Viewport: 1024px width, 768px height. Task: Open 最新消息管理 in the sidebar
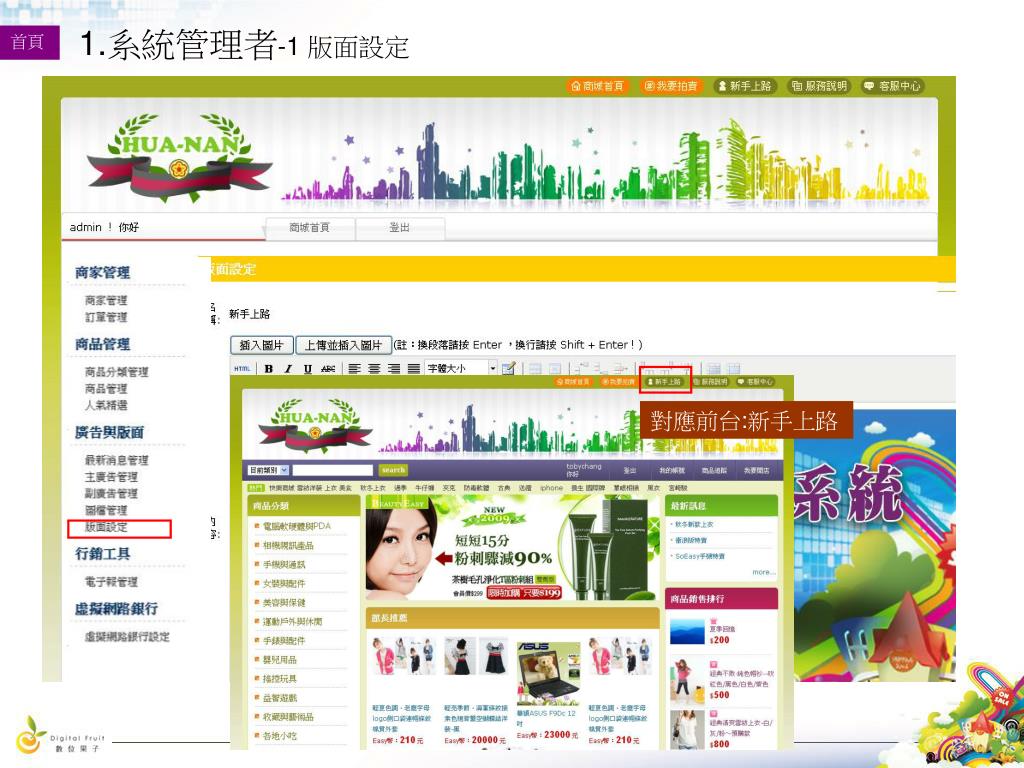[x=116, y=460]
